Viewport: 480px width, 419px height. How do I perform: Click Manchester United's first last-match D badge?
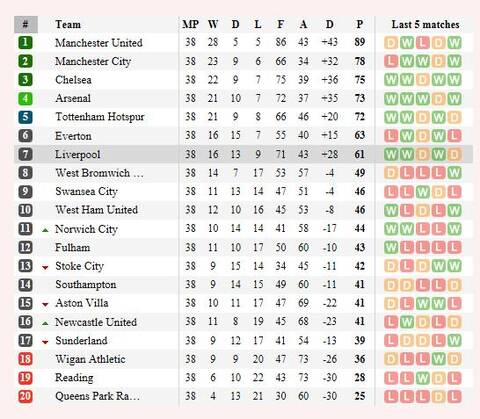pyautogui.click(x=391, y=43)
